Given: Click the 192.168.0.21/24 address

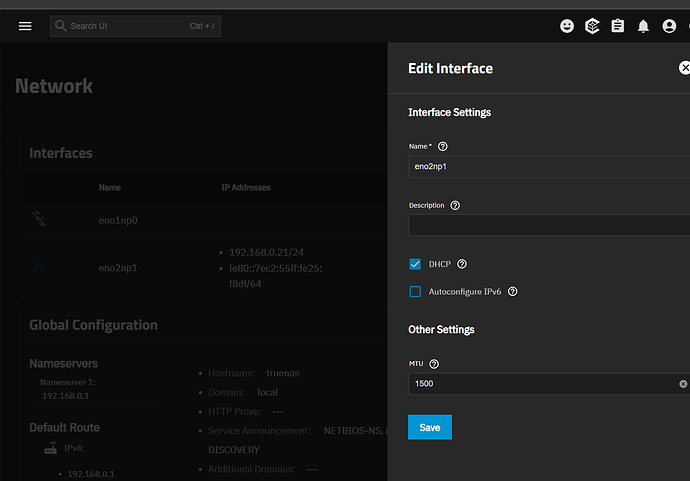Looking at the screenshot, I should pos(266,253).
